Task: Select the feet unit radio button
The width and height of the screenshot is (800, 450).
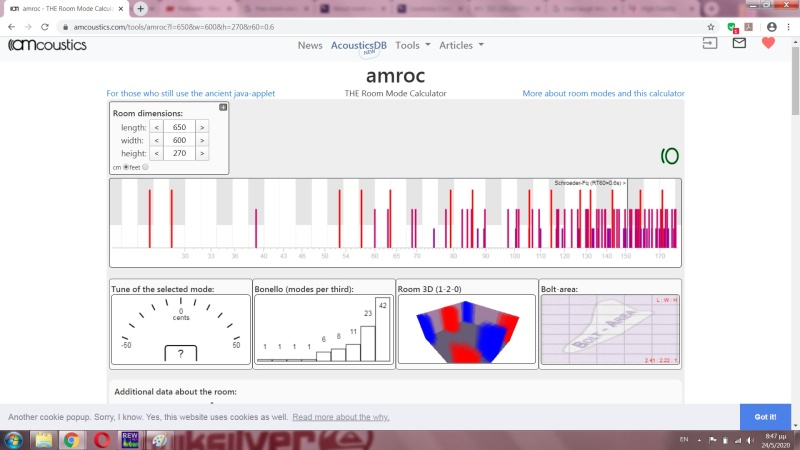Action: [x=145, y=167]
